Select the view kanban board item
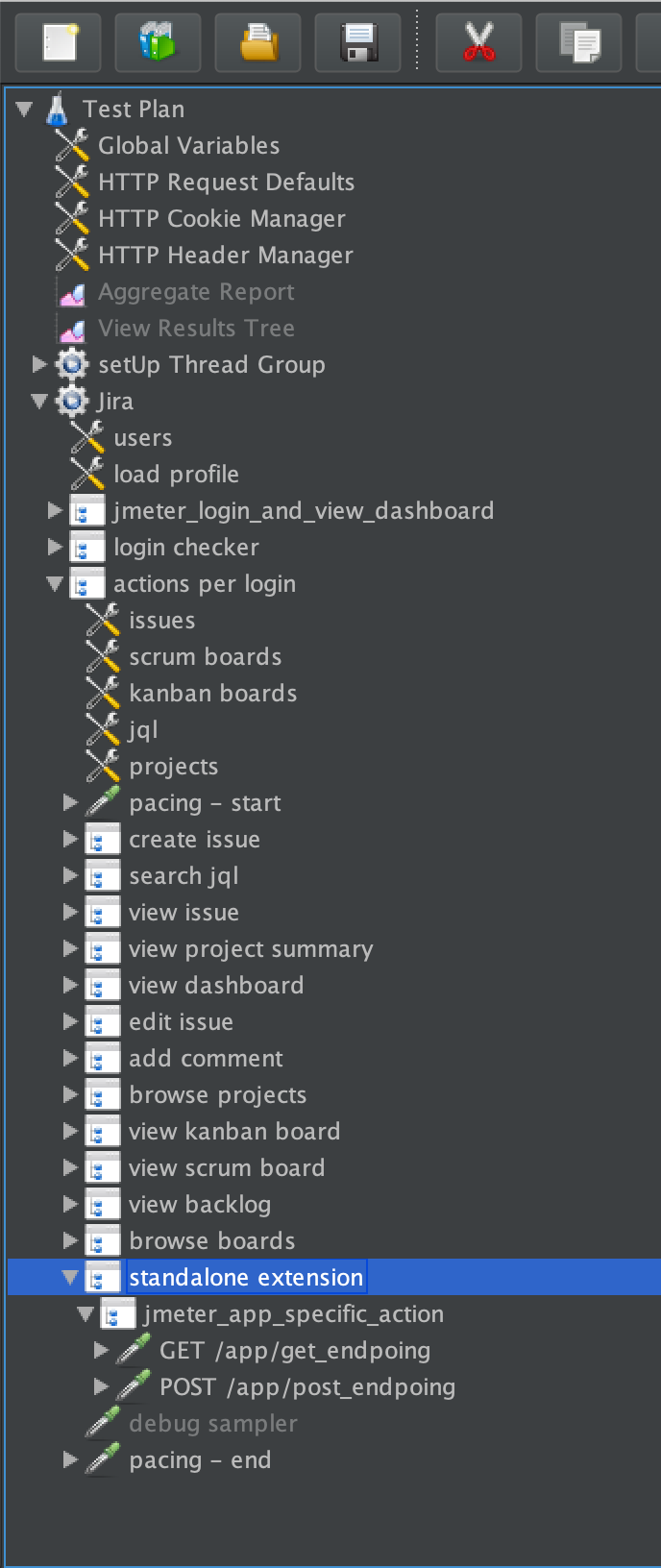The height and width of the screenshot is (1568, 661). (x=234, y=1132)
